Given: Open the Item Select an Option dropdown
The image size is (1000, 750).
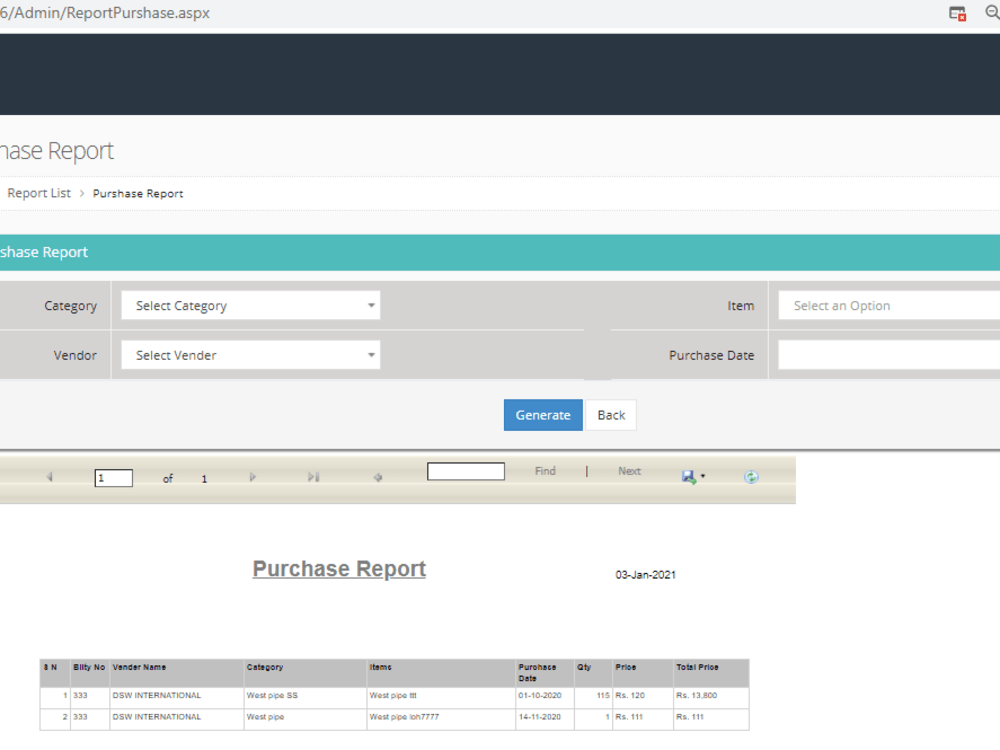Looking at the screenshot, I should coord(889,305).
